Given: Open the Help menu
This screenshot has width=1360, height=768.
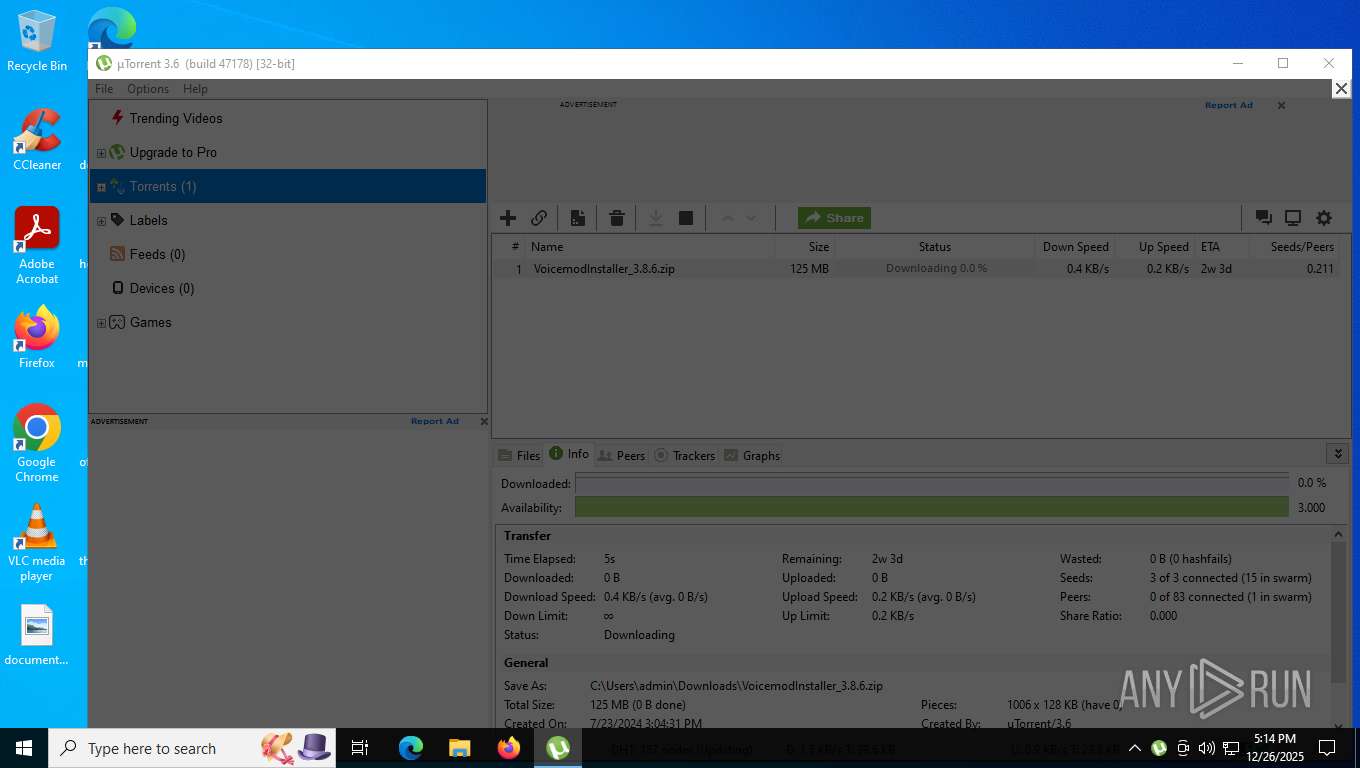Looking at the screenshot, I should [195, 89].
